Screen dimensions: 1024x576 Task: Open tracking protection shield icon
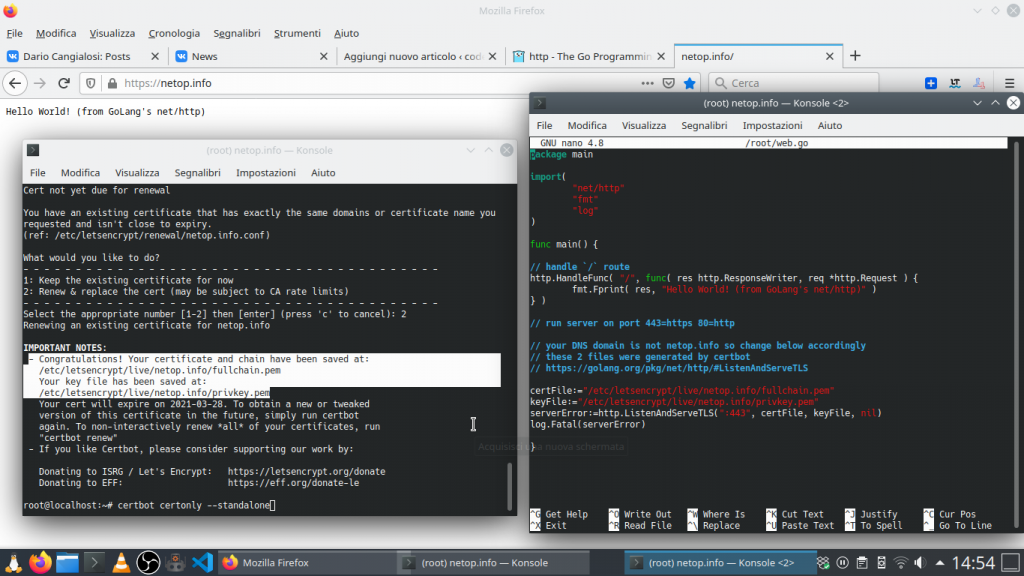pyautogui.click(x=91, y=83)
